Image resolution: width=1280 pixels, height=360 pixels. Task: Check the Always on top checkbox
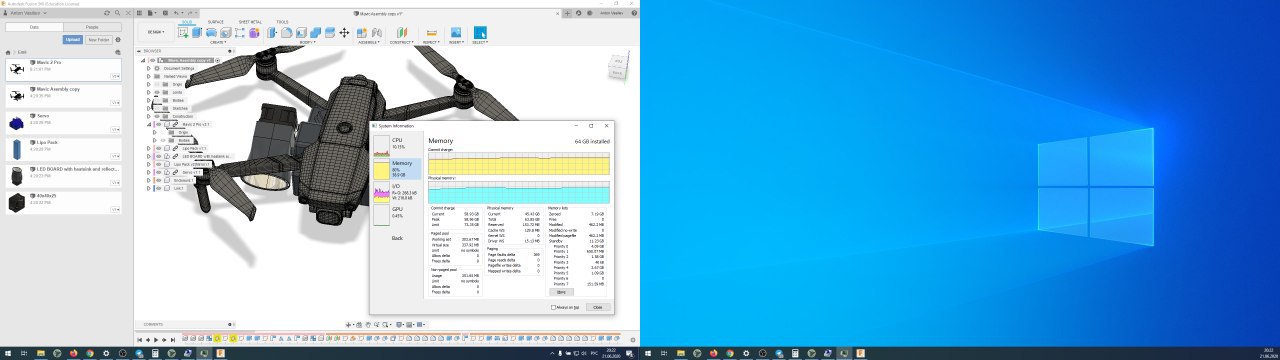click(552, 307)
